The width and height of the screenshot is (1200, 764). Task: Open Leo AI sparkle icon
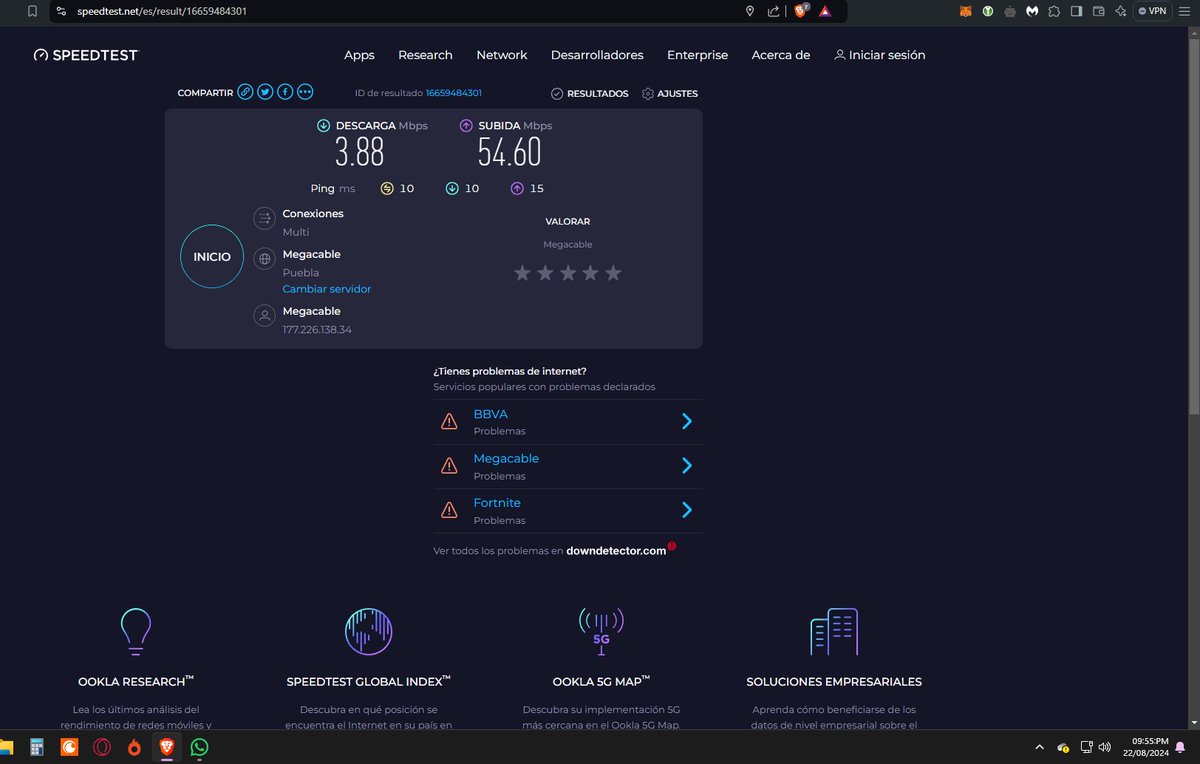(x=1121, y=11)
